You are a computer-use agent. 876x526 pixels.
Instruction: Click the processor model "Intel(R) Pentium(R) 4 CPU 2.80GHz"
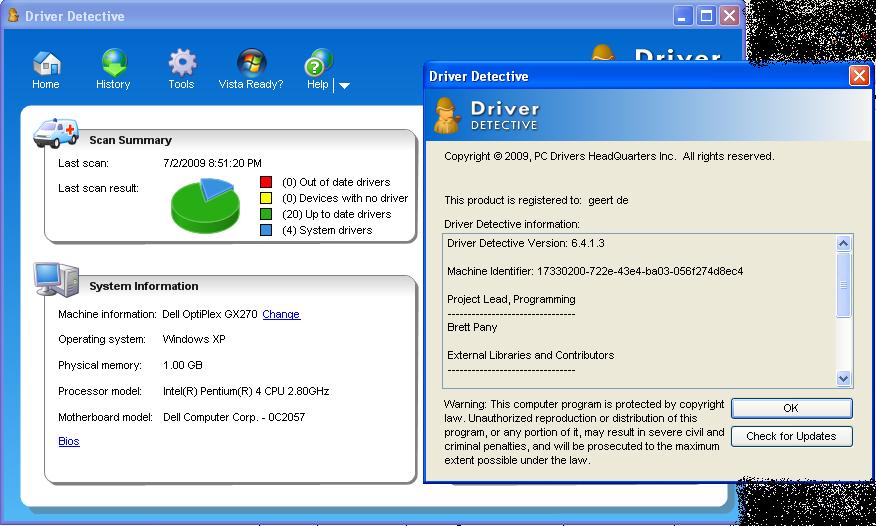tap(246, 391)
